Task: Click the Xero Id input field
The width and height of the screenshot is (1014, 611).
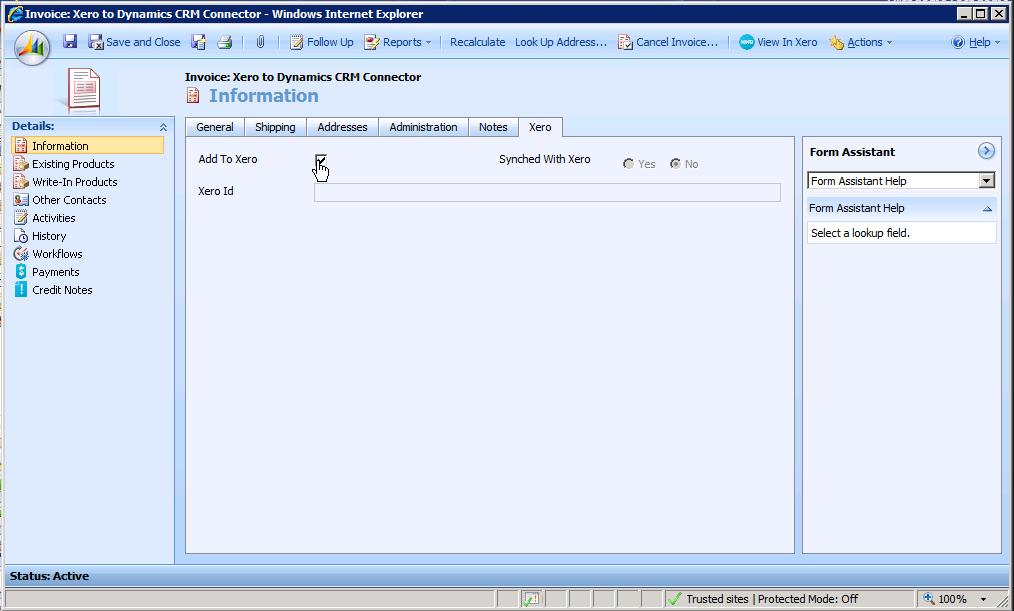Action: [x=547, y=192]
